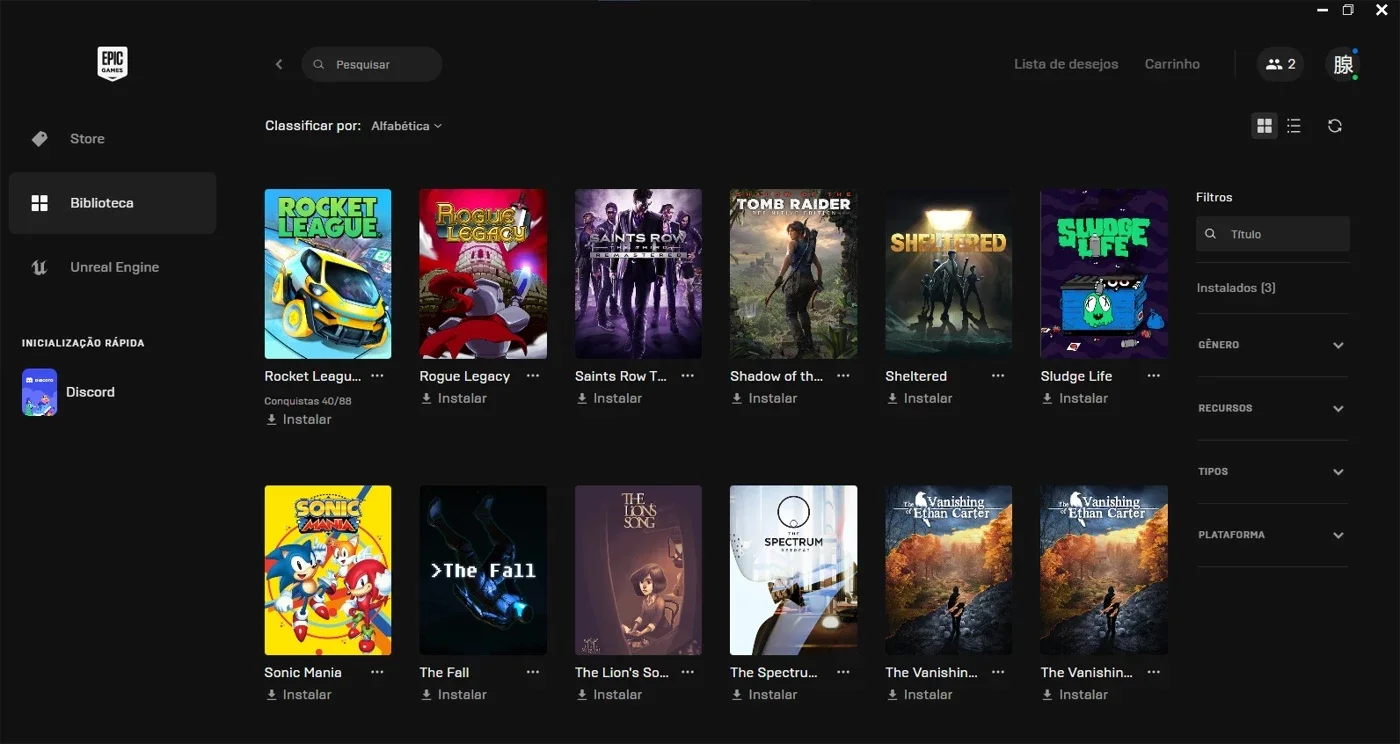Click the Store tag icon in sidebar
The height and width of the screenshot is (744, 1400).
(39, 139)
